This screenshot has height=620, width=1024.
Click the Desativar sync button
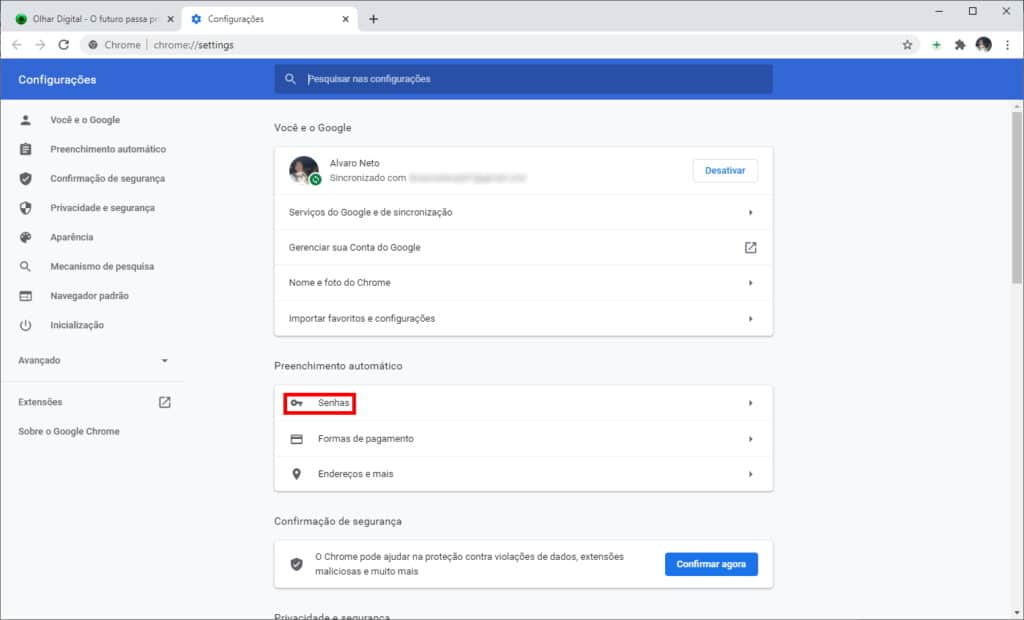point(725,171)
